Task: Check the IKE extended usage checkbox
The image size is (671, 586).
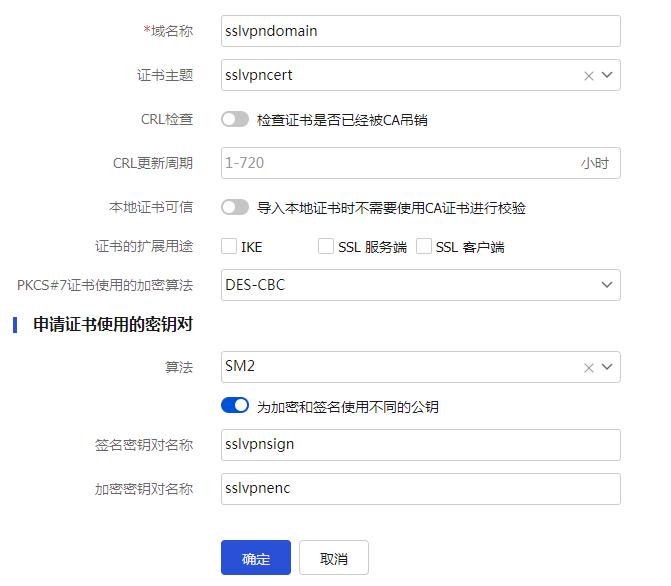Action: [229, 246]
